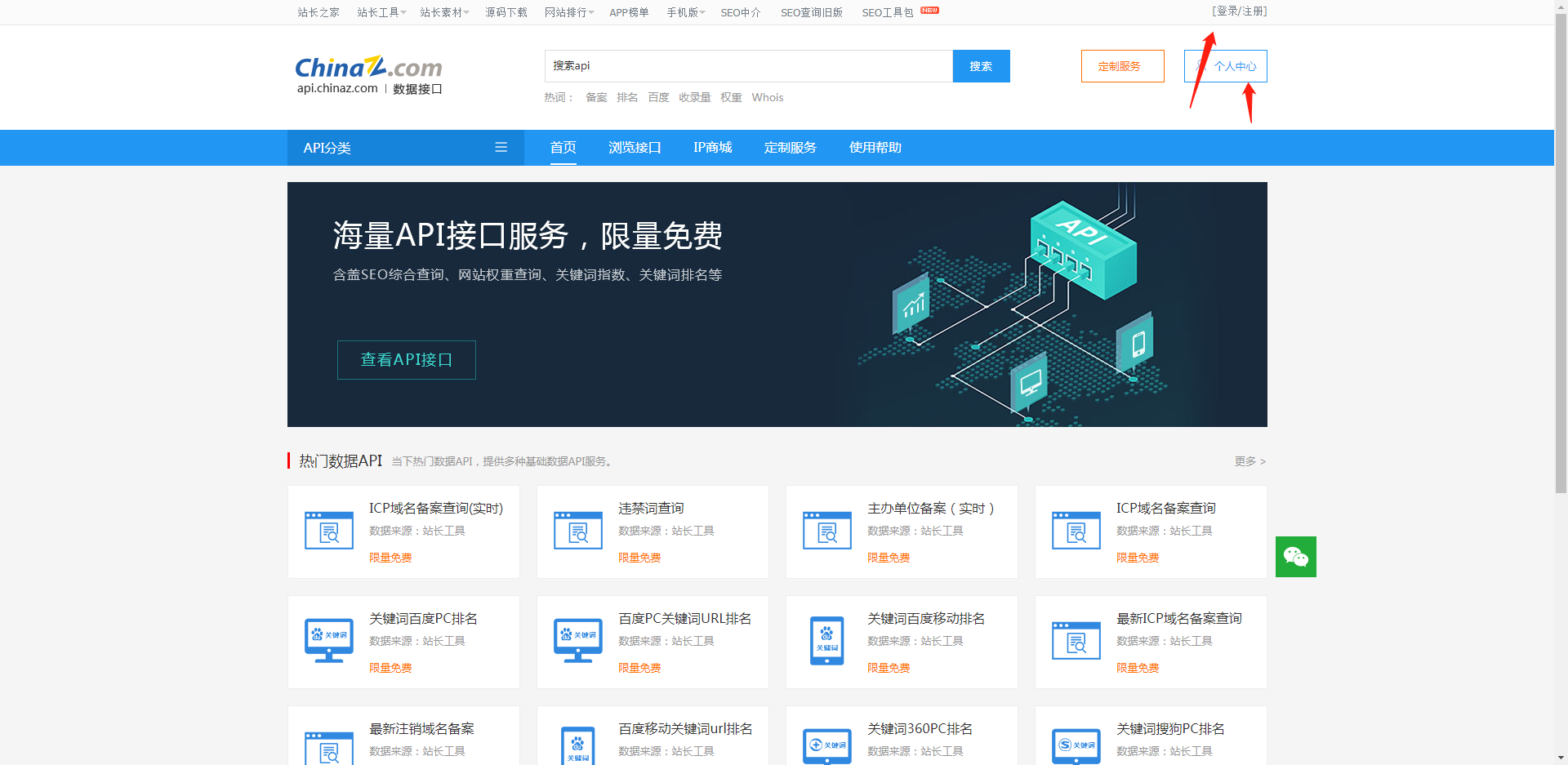The width and height of the screenshot is (1568, 765).
Task: Click the 查看API接口 banner button
Action: click(407, 360)
